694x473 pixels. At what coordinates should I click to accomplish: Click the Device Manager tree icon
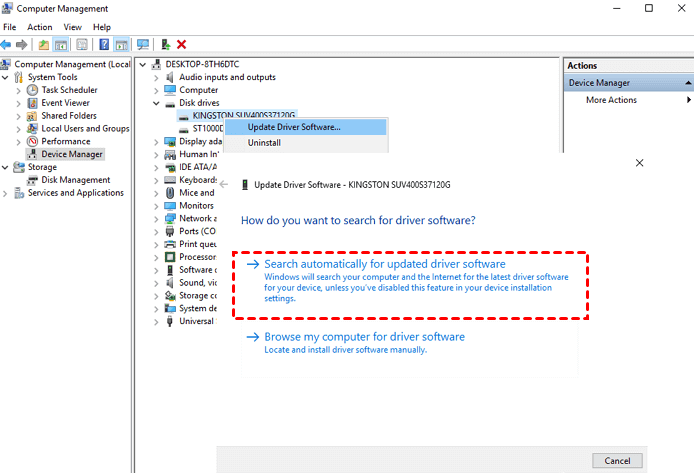(32, 154)
